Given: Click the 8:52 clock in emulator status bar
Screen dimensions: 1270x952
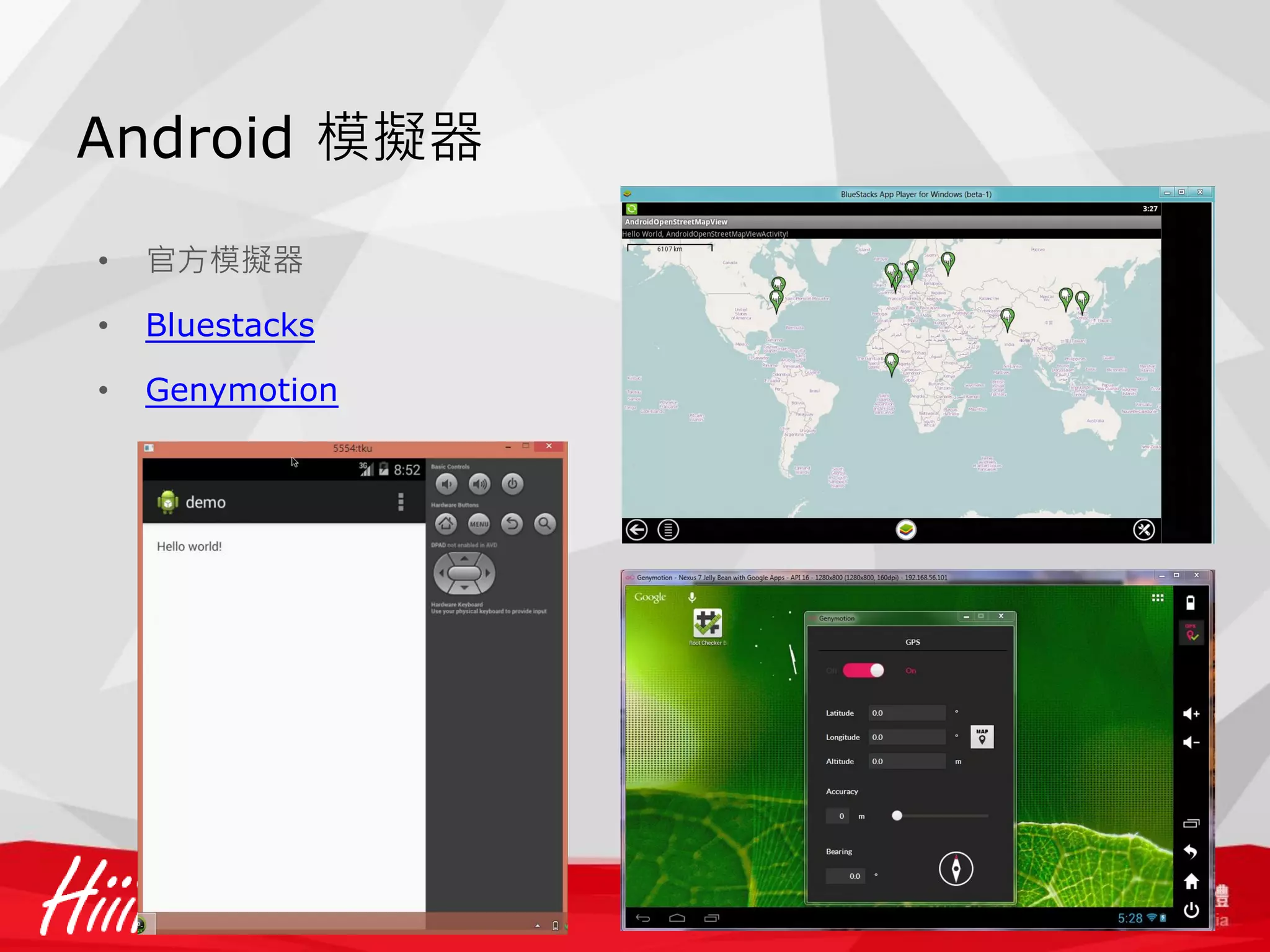Looking at the screenshot, I should pos(407,470).
